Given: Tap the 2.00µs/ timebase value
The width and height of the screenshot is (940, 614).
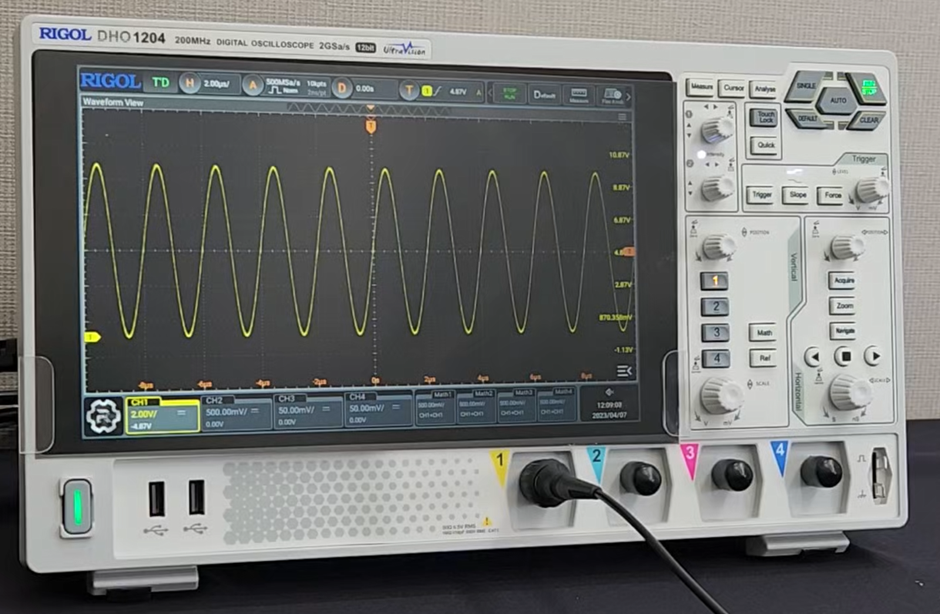Looking at the screenshot, I should (x=217, y=84).
